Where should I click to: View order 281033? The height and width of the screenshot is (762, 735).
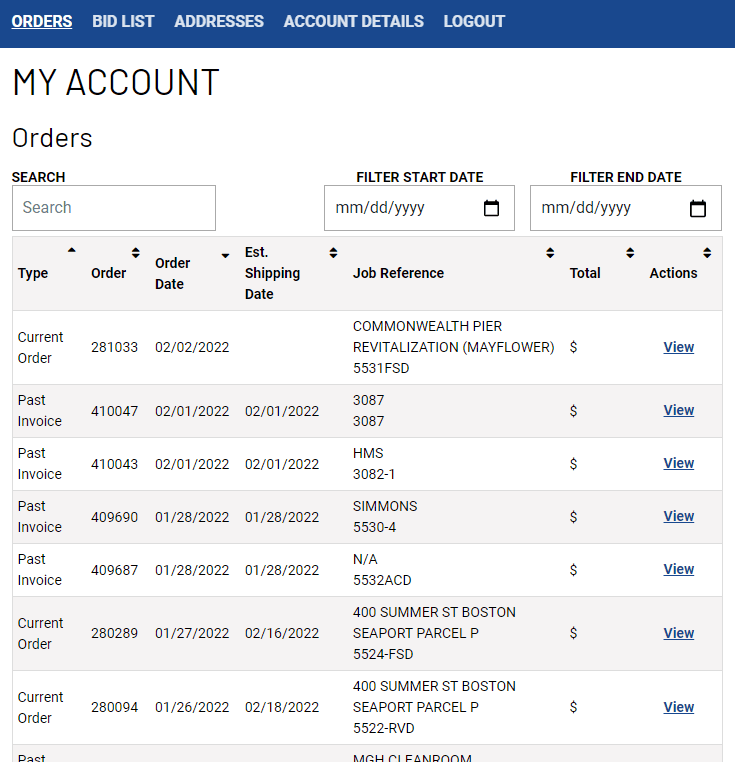pos(679,347)
